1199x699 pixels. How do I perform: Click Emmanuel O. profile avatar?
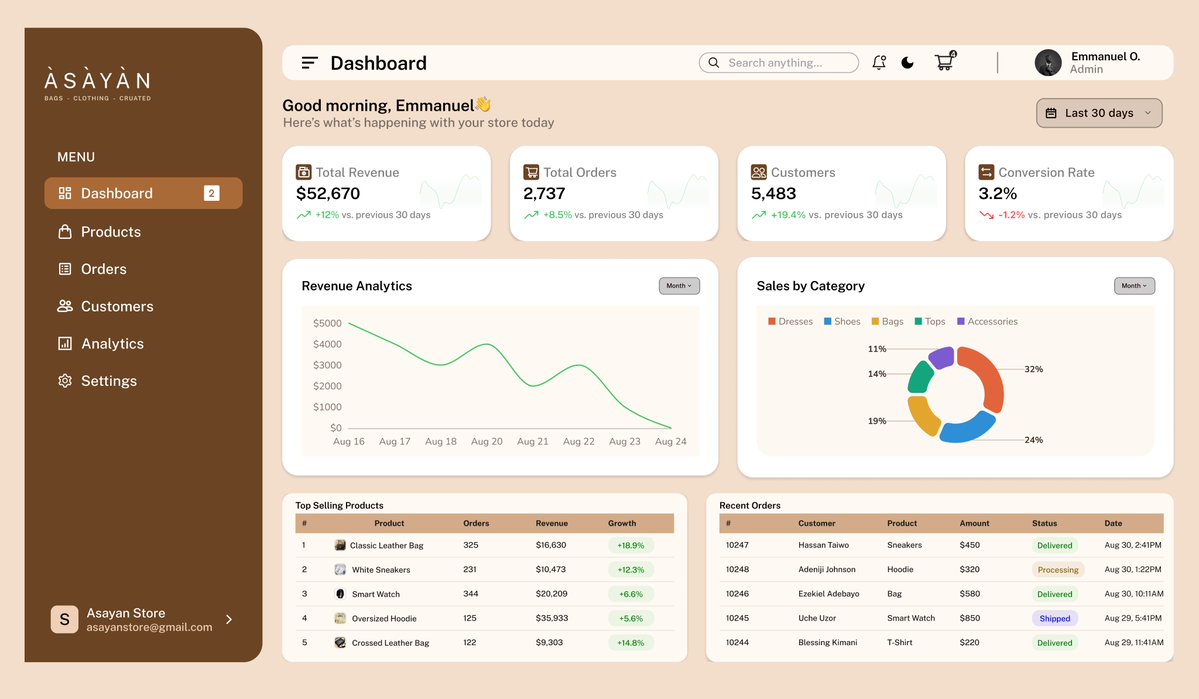(1048, 63)
